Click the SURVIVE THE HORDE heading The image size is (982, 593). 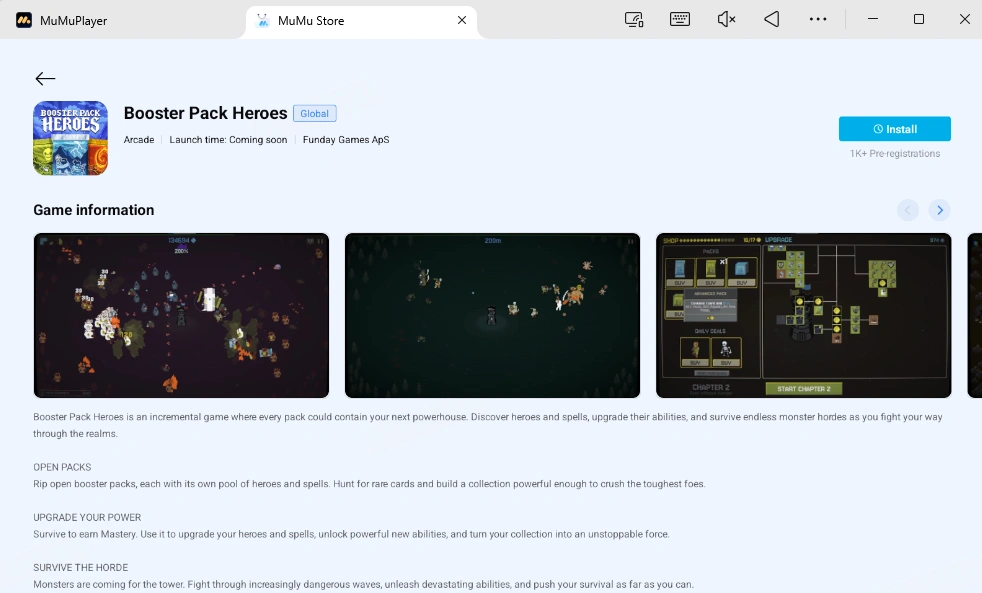pos(81,567)
